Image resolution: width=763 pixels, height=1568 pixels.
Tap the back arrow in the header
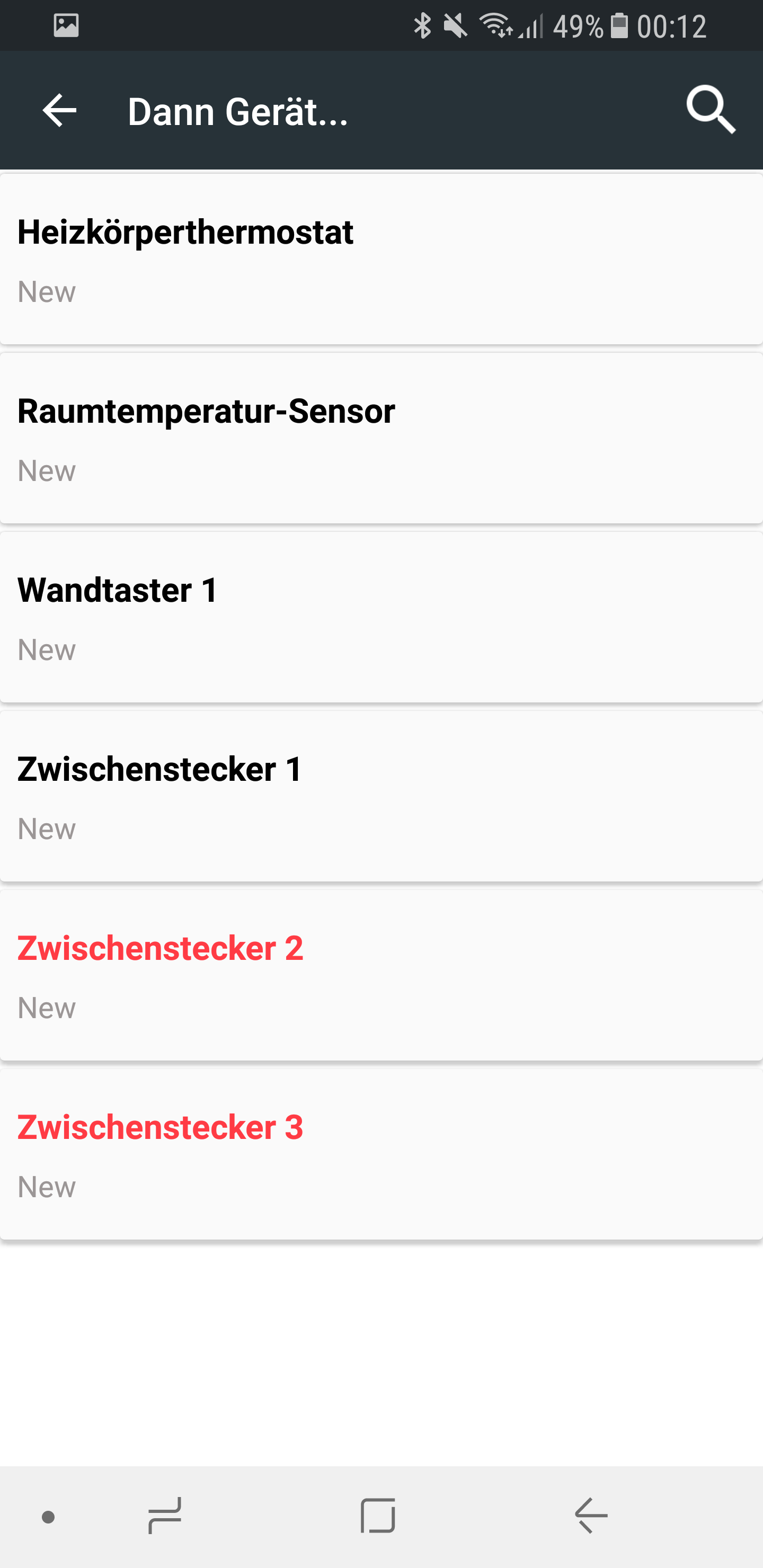pyautogui.click(x=59, y=111)
